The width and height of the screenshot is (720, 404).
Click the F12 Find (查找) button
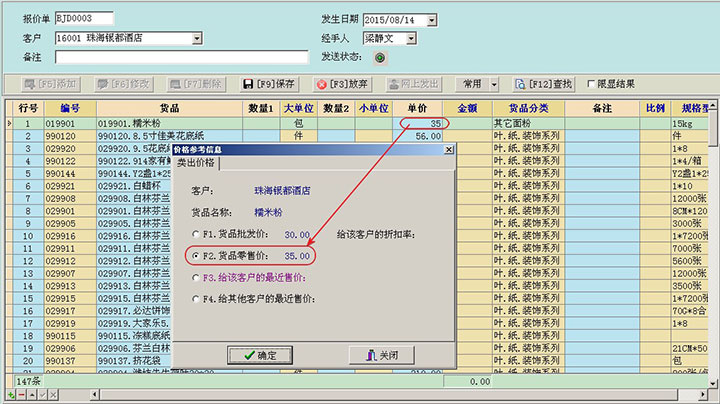pyautogui.click(x=544, y=84)
